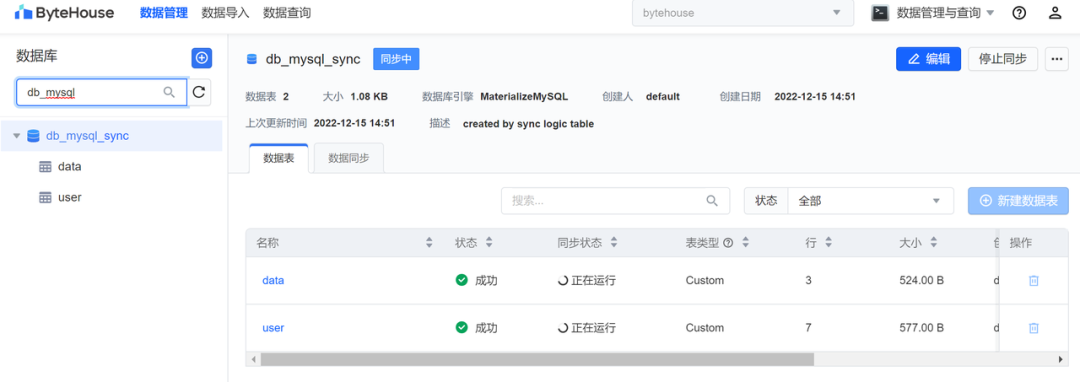Go to 数据导入 in top navigation
The width and height of the screenshot is (1080, 382).
pyautogui.click(x=225, y=13)
